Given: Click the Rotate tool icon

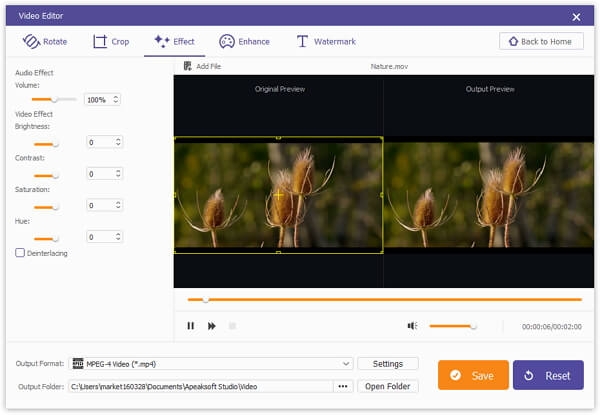Looking at the screenshot, I should pos(31,41).
